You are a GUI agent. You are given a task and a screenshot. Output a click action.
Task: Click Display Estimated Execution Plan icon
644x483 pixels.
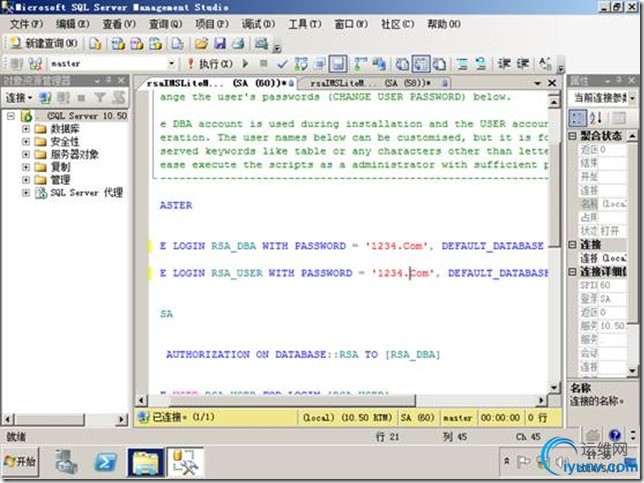(x=301, y=64)
